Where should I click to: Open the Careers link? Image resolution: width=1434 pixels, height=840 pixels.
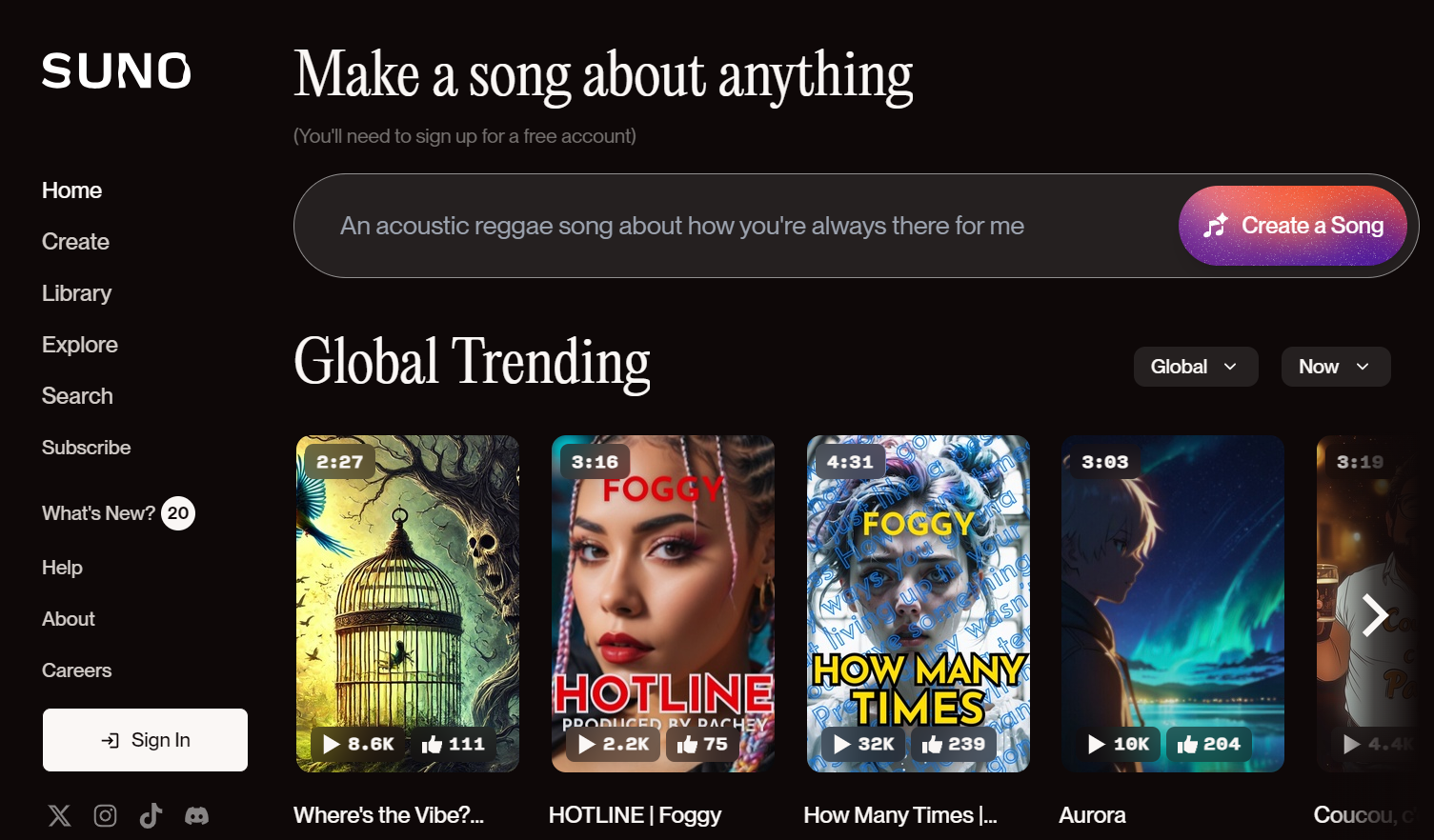pyautogui.click(x=76, y=670)
